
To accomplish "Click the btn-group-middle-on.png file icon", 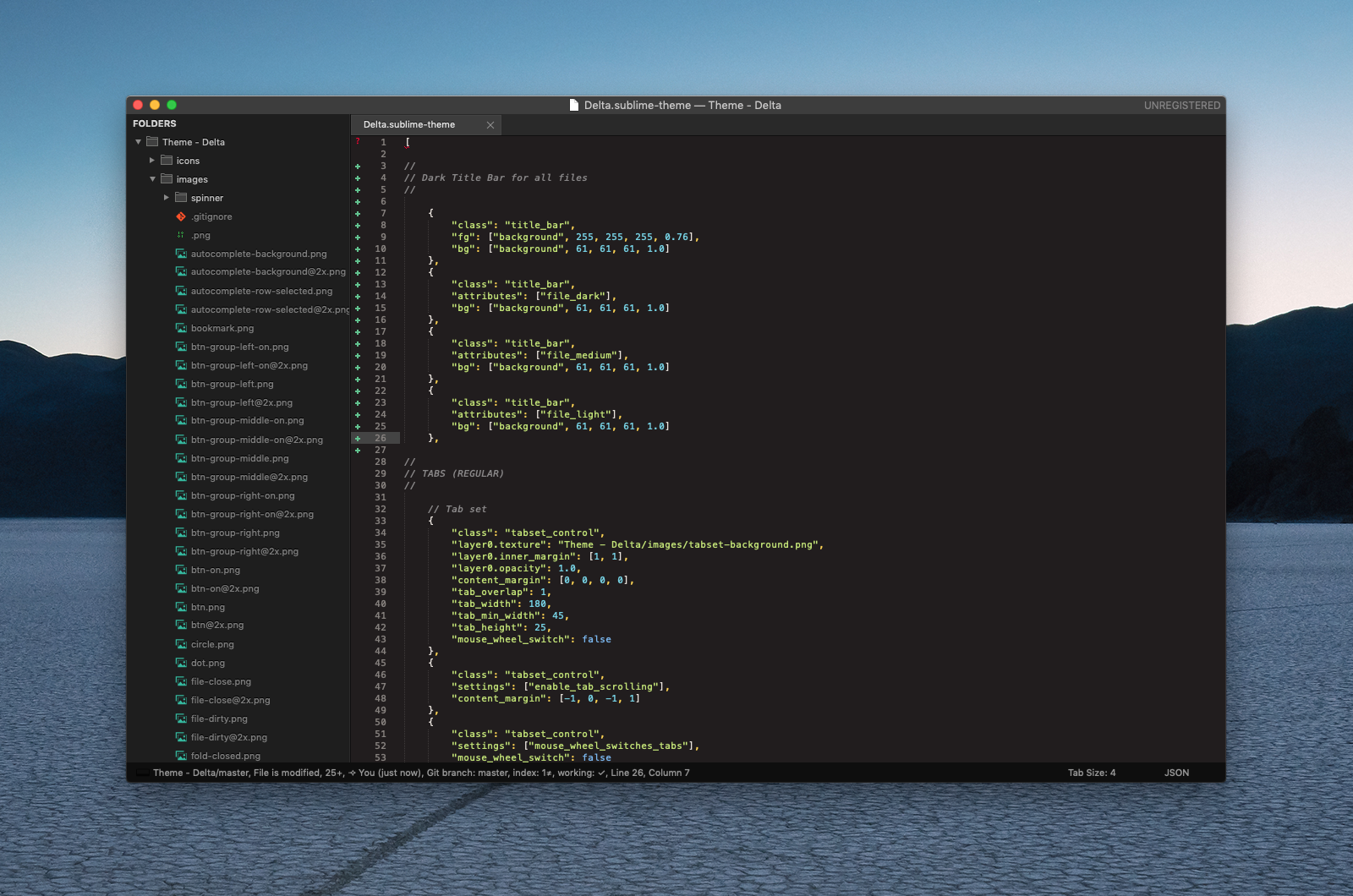I will (x=181, y=421).
